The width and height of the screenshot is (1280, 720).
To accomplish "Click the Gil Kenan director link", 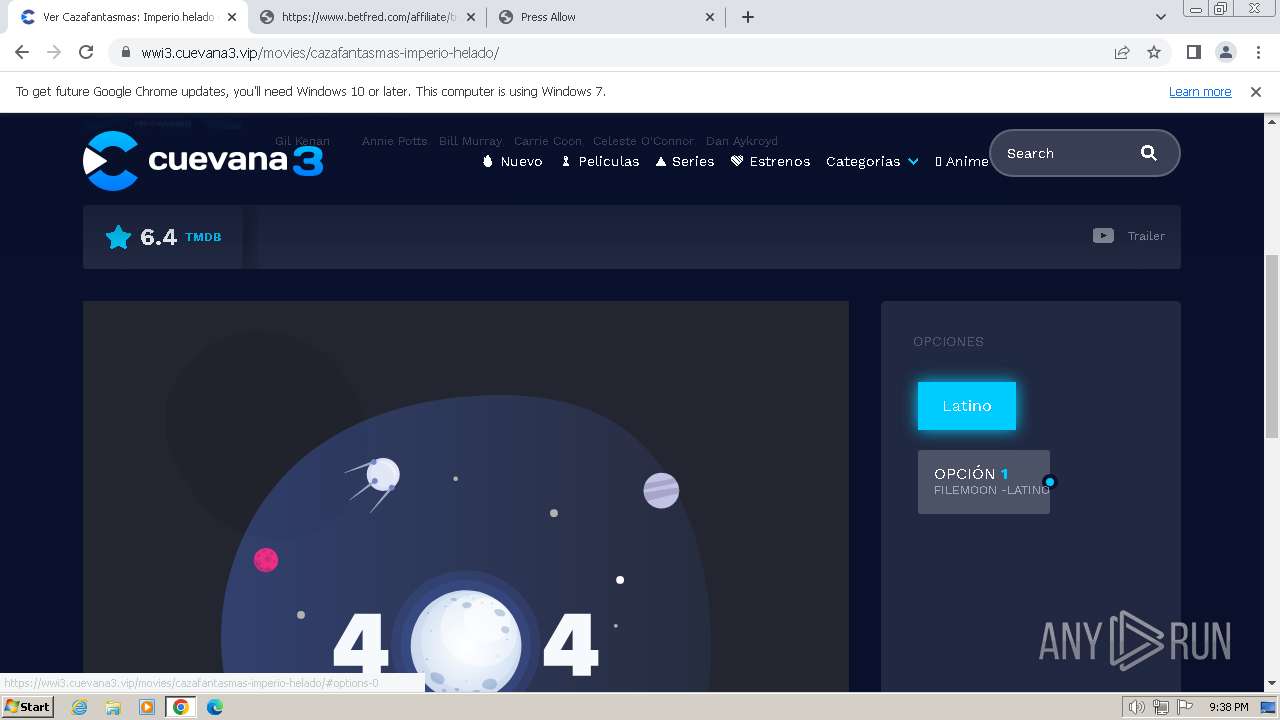I will [x=302, y=141].
